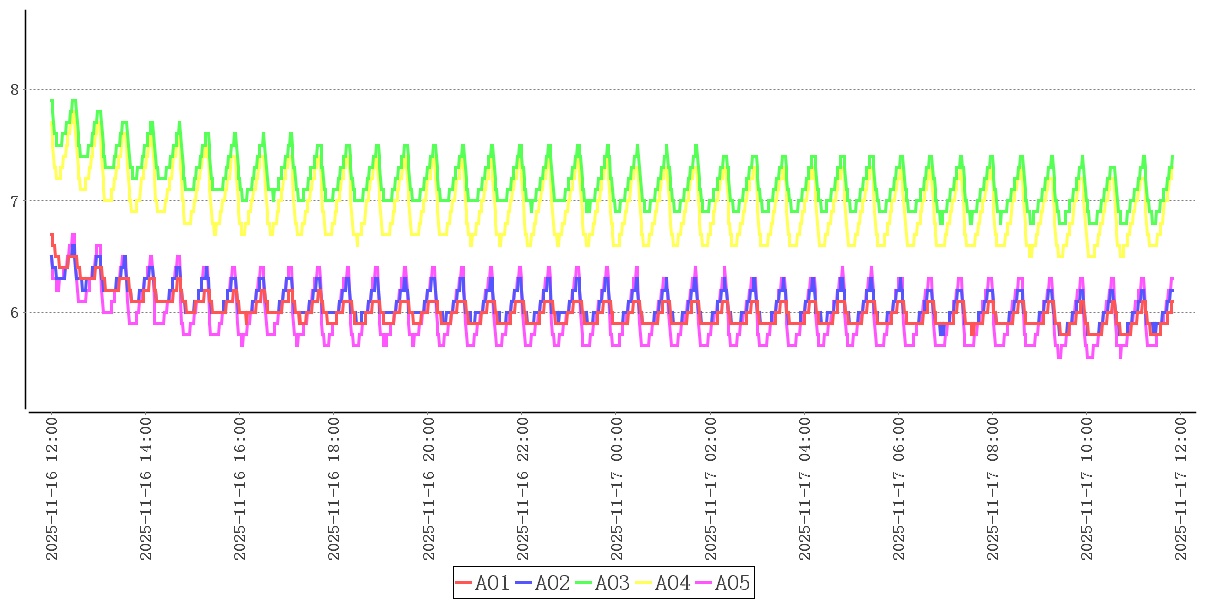Viewport: 1207px width, 600px height.
Task: Click the y-axis value 8 label
Action: pos(14,90)
